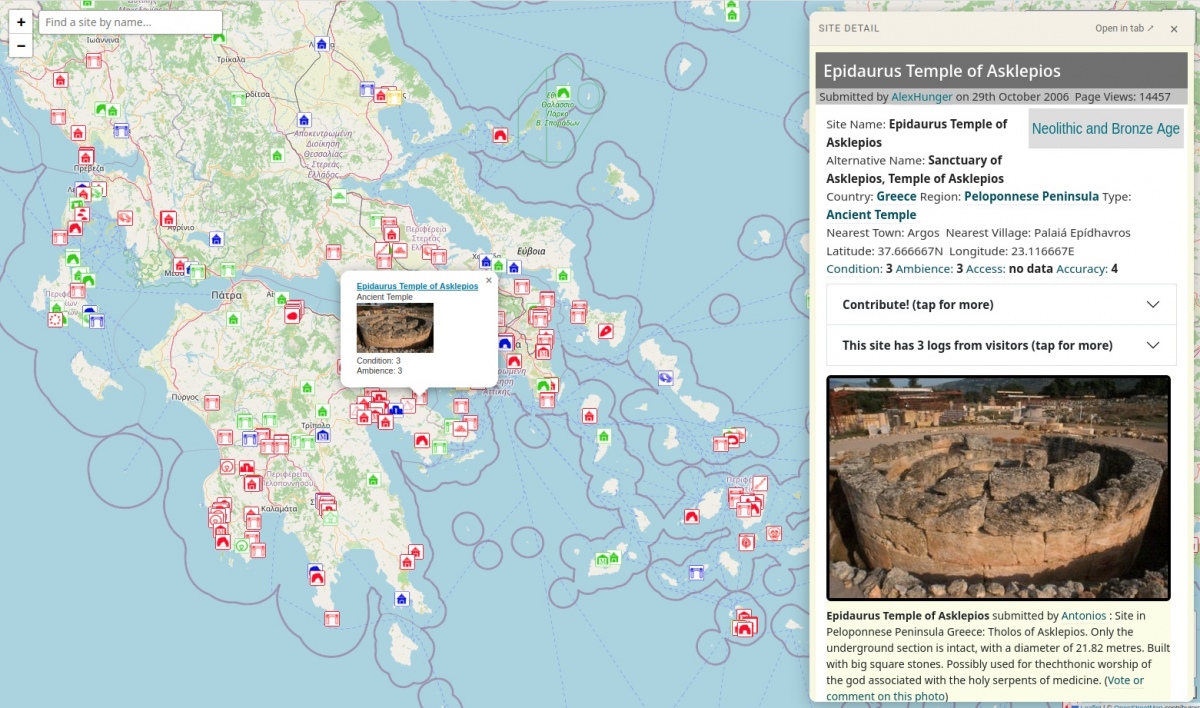Click the Latitude: 37.666667N value

click(884, 251)
